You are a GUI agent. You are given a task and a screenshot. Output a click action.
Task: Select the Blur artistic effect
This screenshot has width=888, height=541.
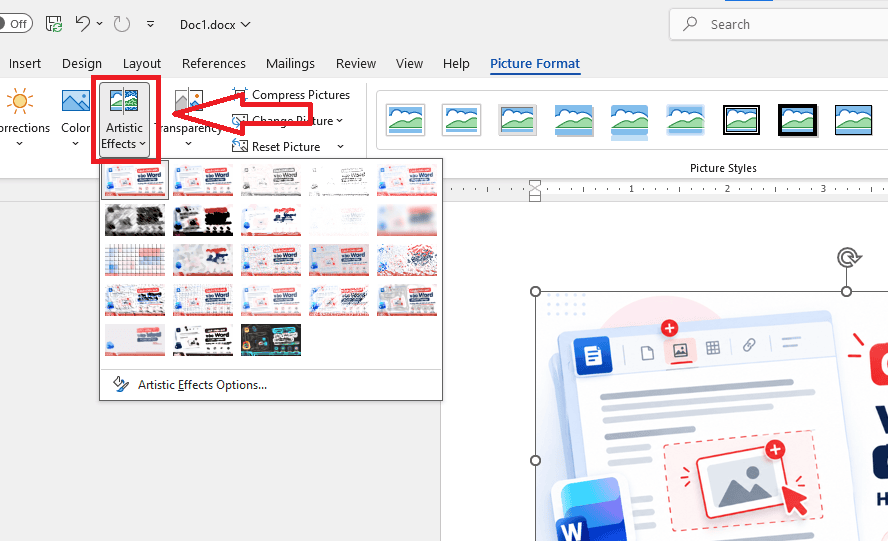pyautogui.click(x=407, y=220)
